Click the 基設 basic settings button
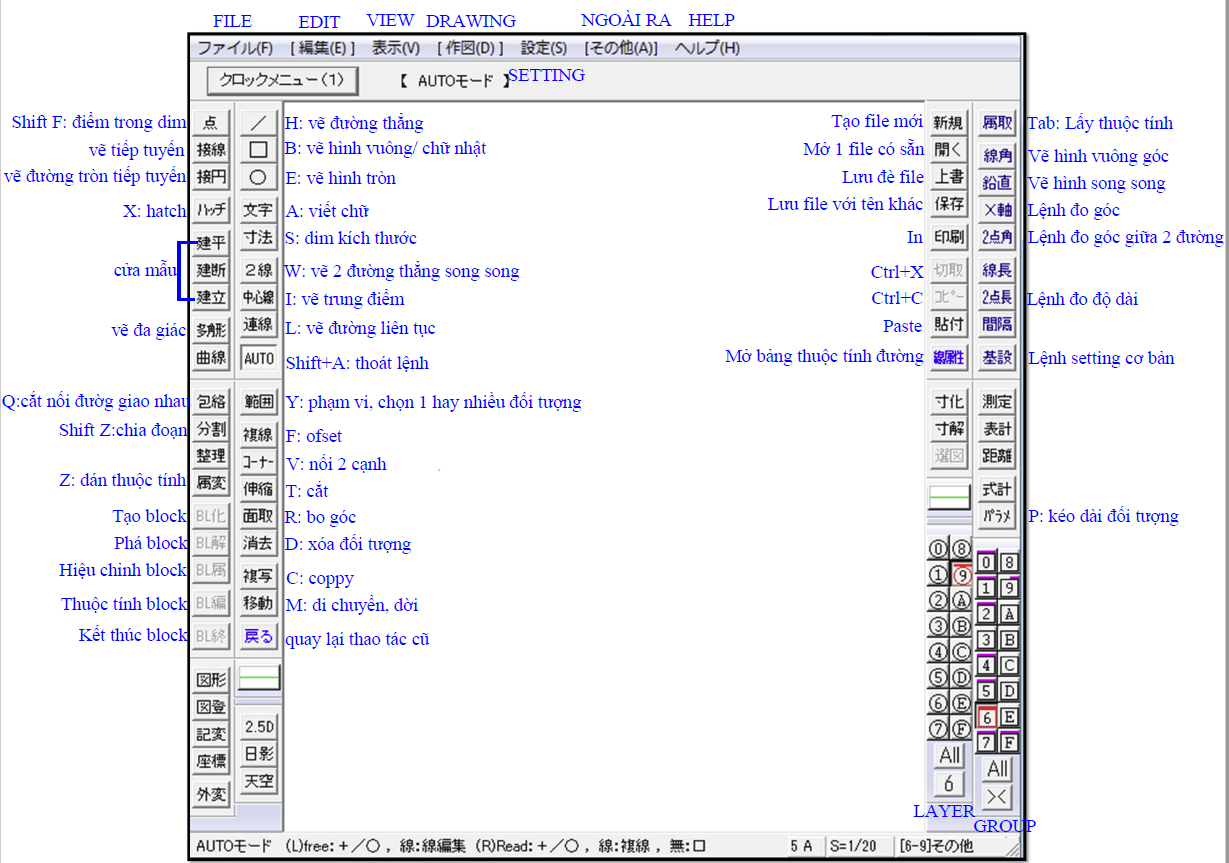 point(997,357)
